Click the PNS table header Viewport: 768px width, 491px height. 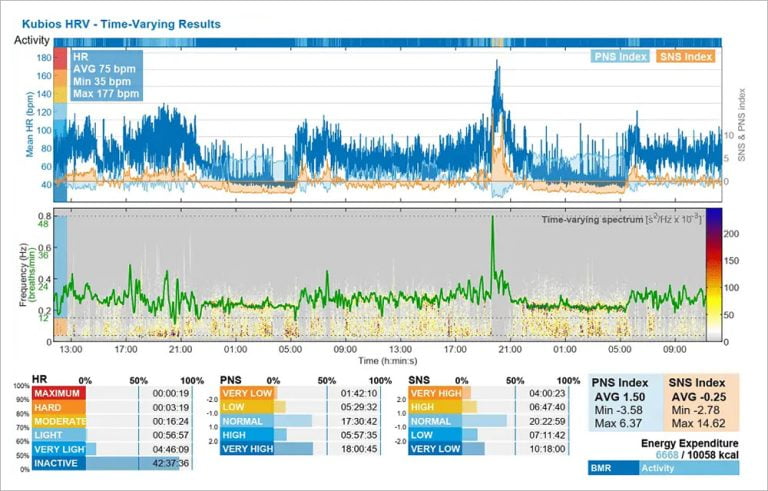tap(231, 380)
